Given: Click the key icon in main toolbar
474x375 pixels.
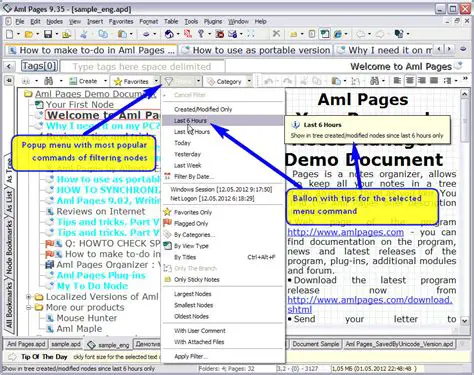Looking at the screenshot, I should pos(201,34).
